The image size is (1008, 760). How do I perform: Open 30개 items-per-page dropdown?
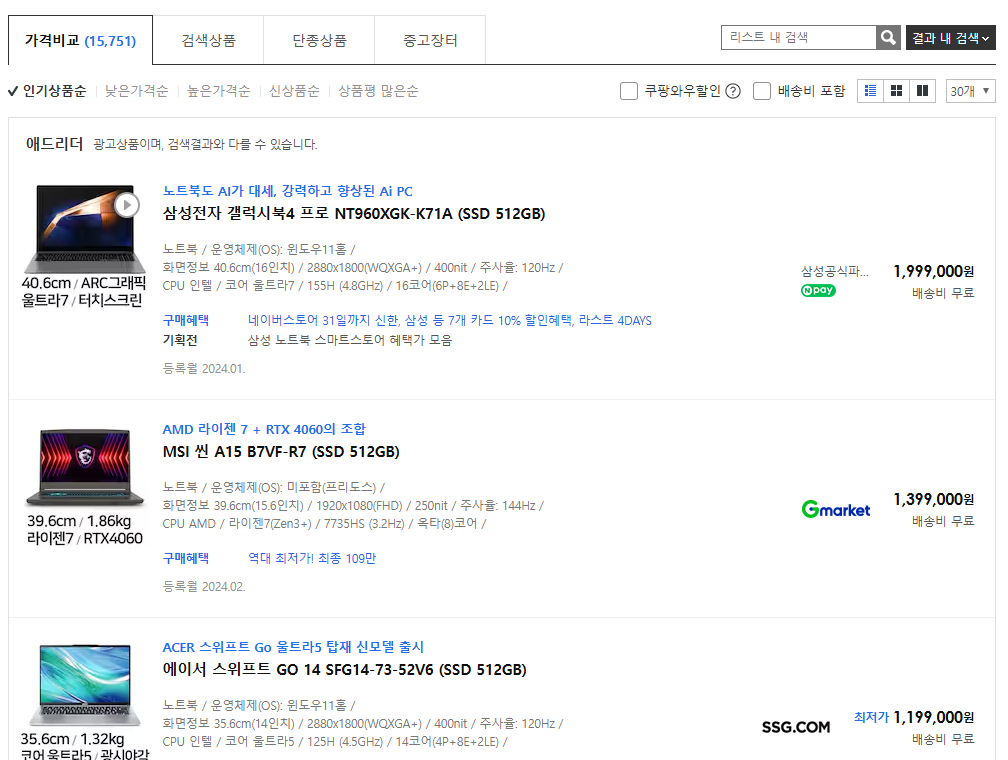(971, 91)
